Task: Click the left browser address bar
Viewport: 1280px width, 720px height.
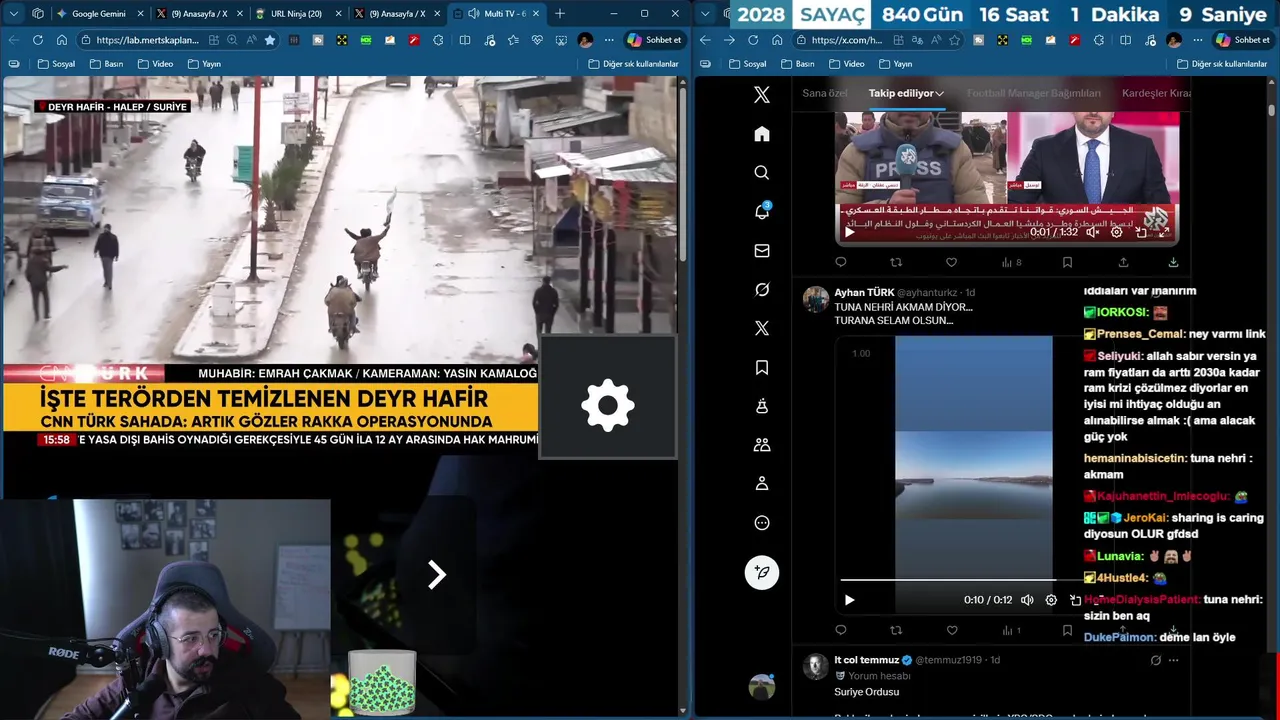Action: pos(150,40)
